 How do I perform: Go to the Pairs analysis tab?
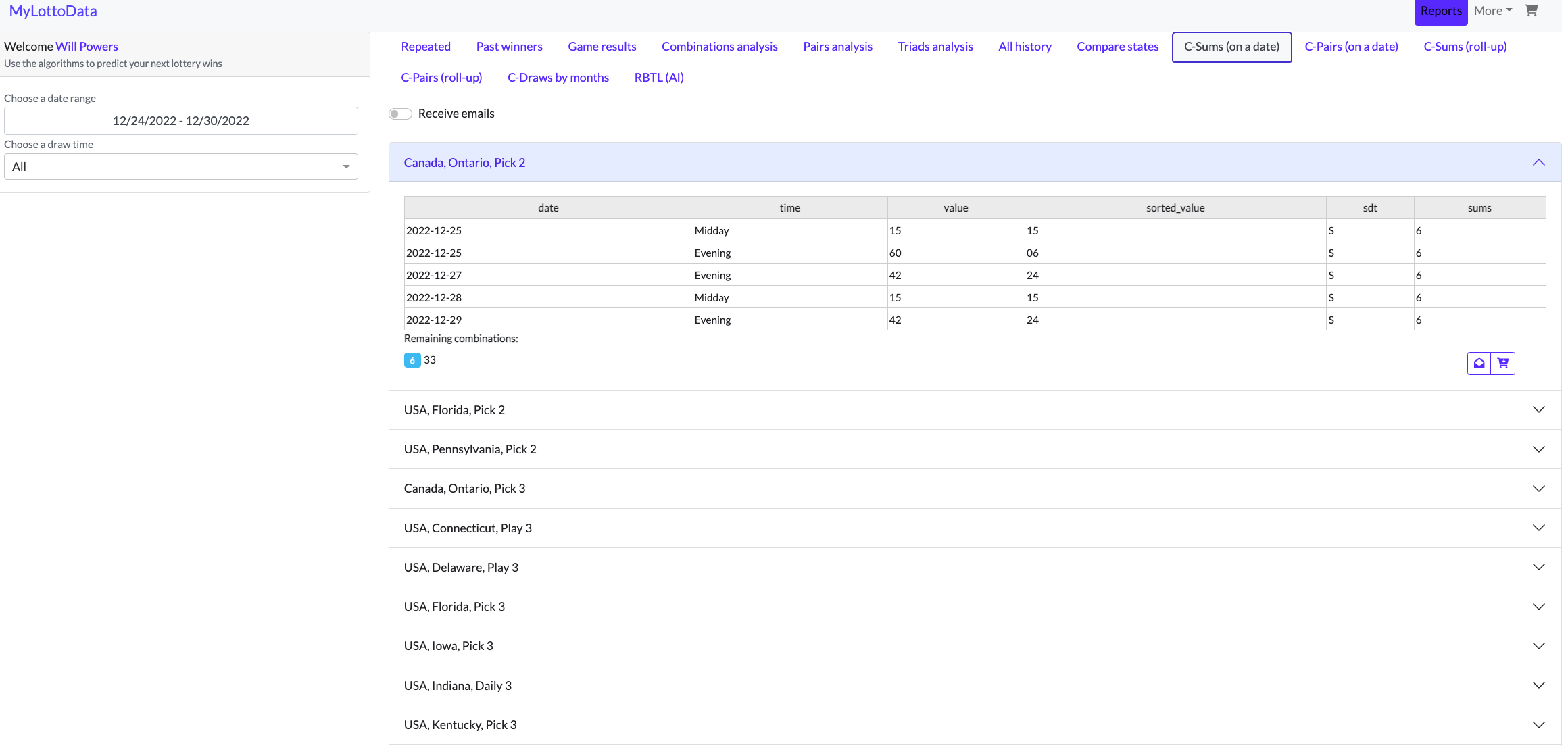tap(838, 47)
